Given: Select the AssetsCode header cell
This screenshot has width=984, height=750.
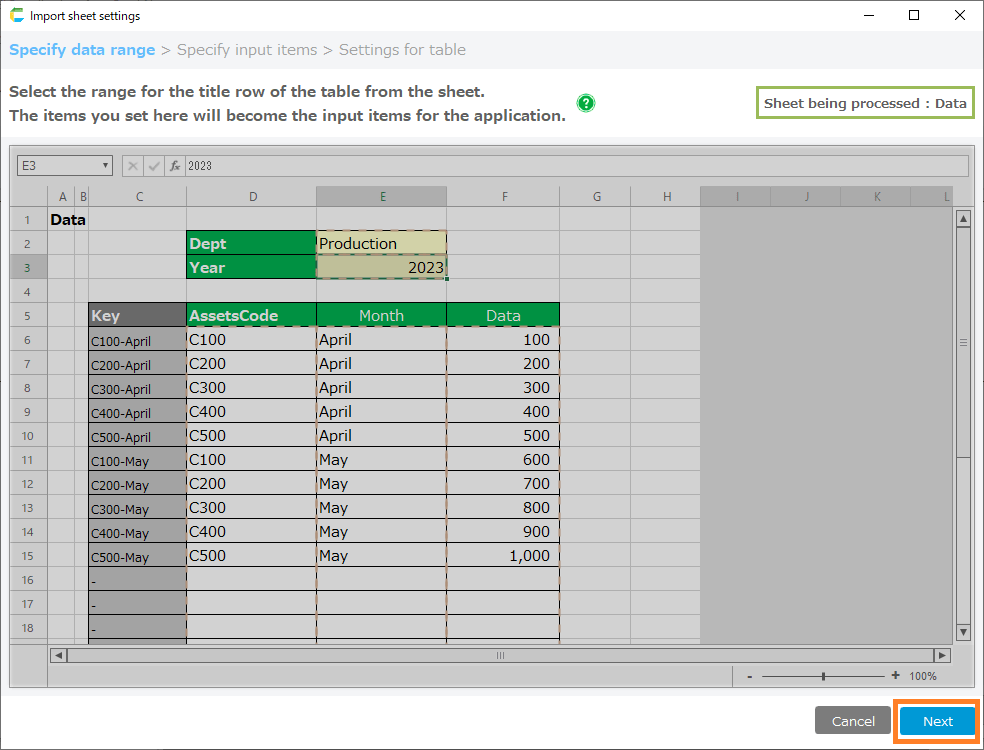Looking at the screenshot, I should [x=251, y=315].
